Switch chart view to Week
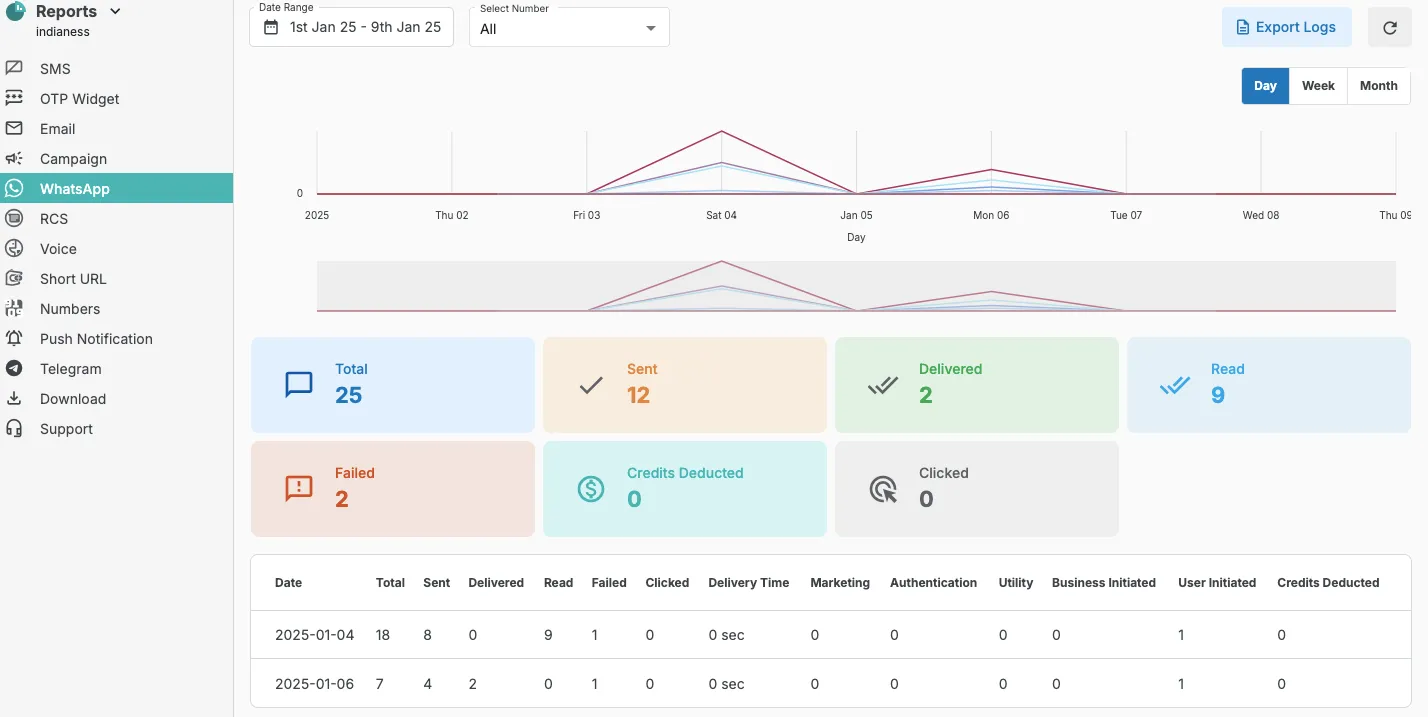This screenshot has width=1428, height=717. [x=1318, y=86]
